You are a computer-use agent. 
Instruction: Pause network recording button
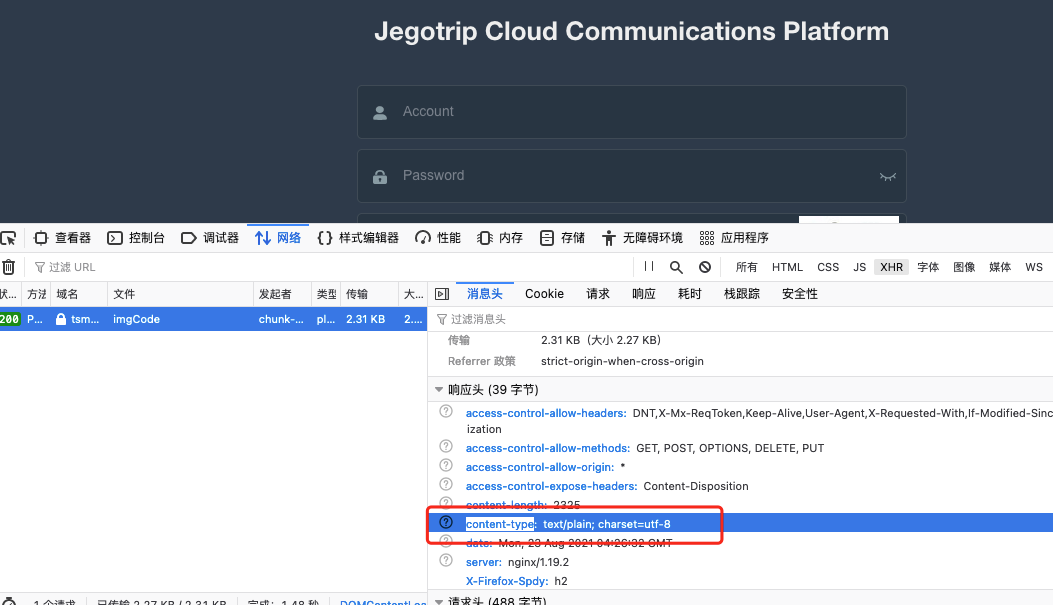(x=649, y=267)
